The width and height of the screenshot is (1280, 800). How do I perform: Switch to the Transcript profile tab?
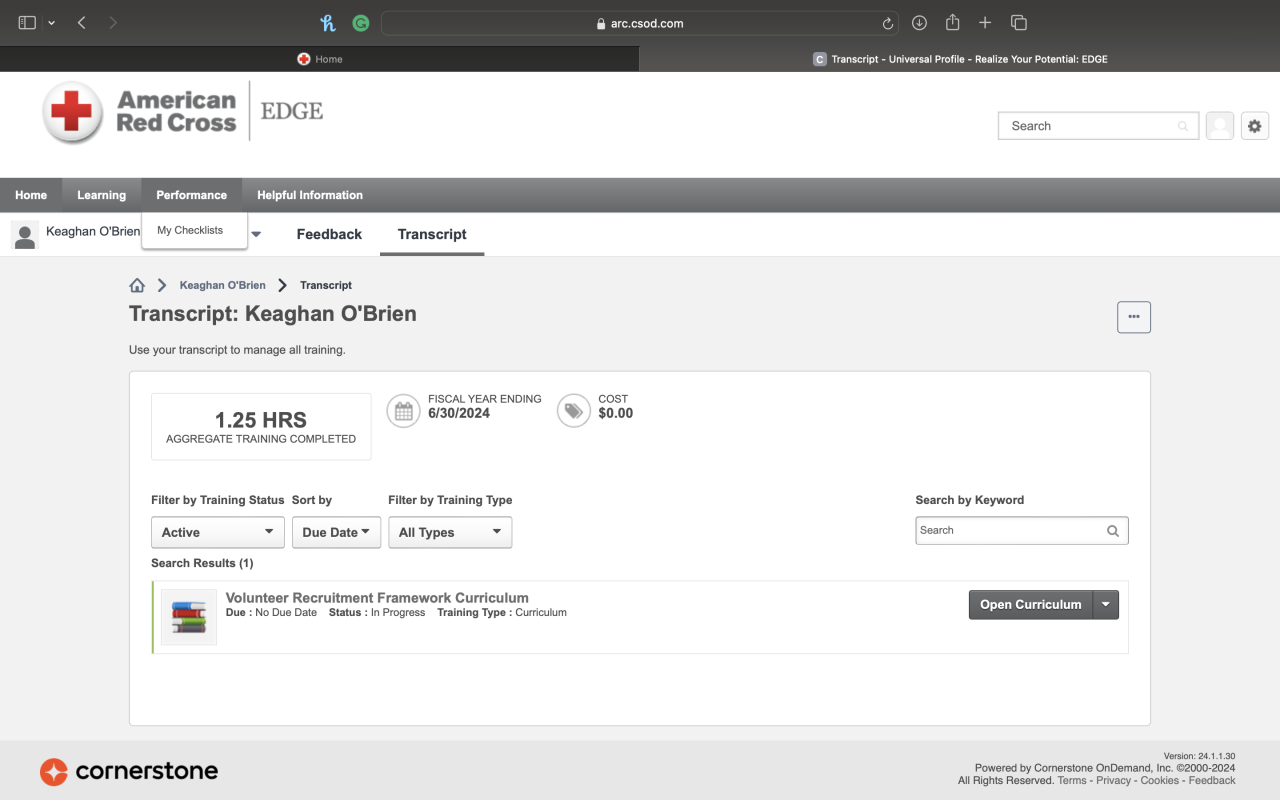(432, 234)
